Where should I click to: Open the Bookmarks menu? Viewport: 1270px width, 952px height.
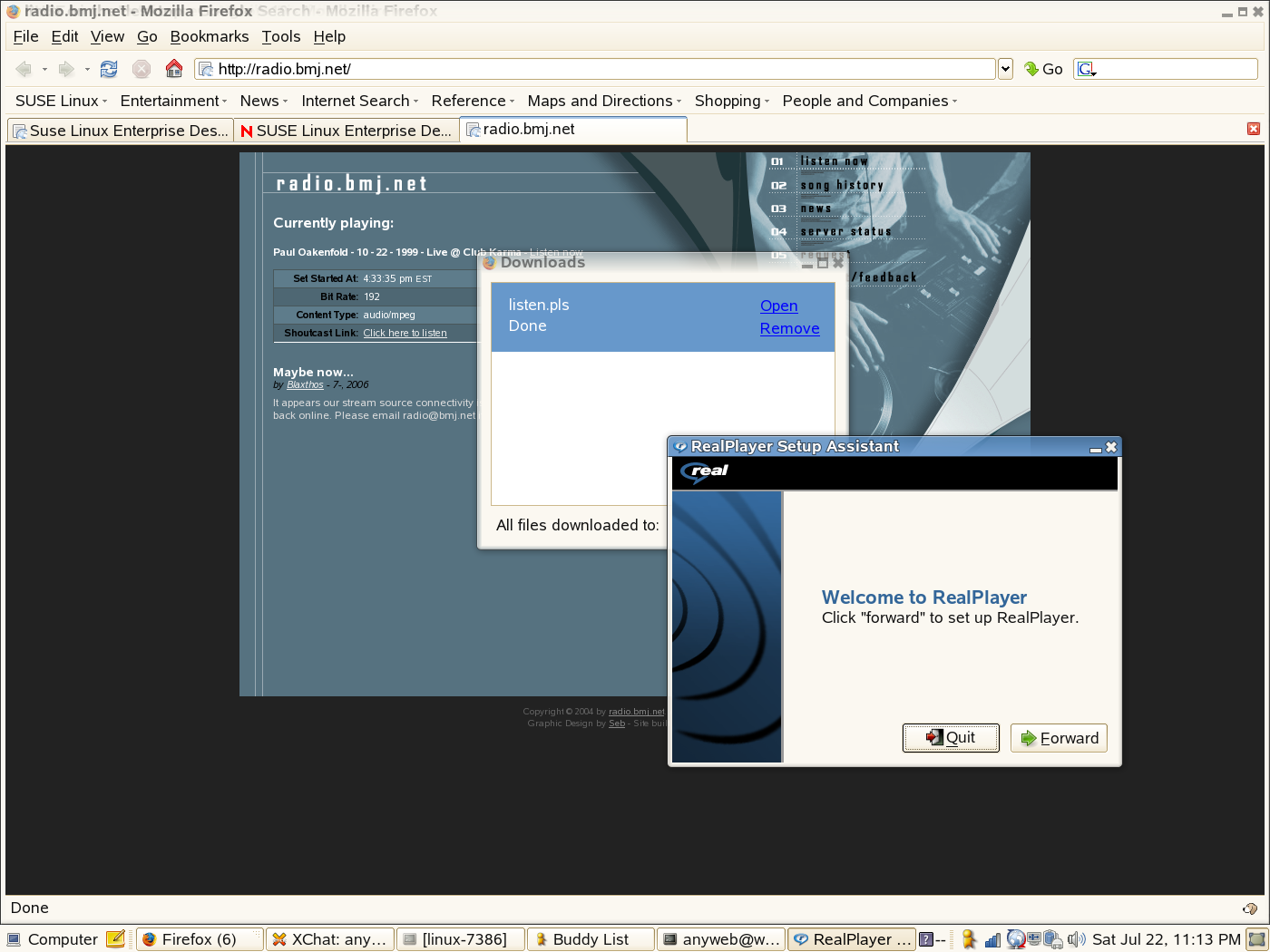(210, 36)
